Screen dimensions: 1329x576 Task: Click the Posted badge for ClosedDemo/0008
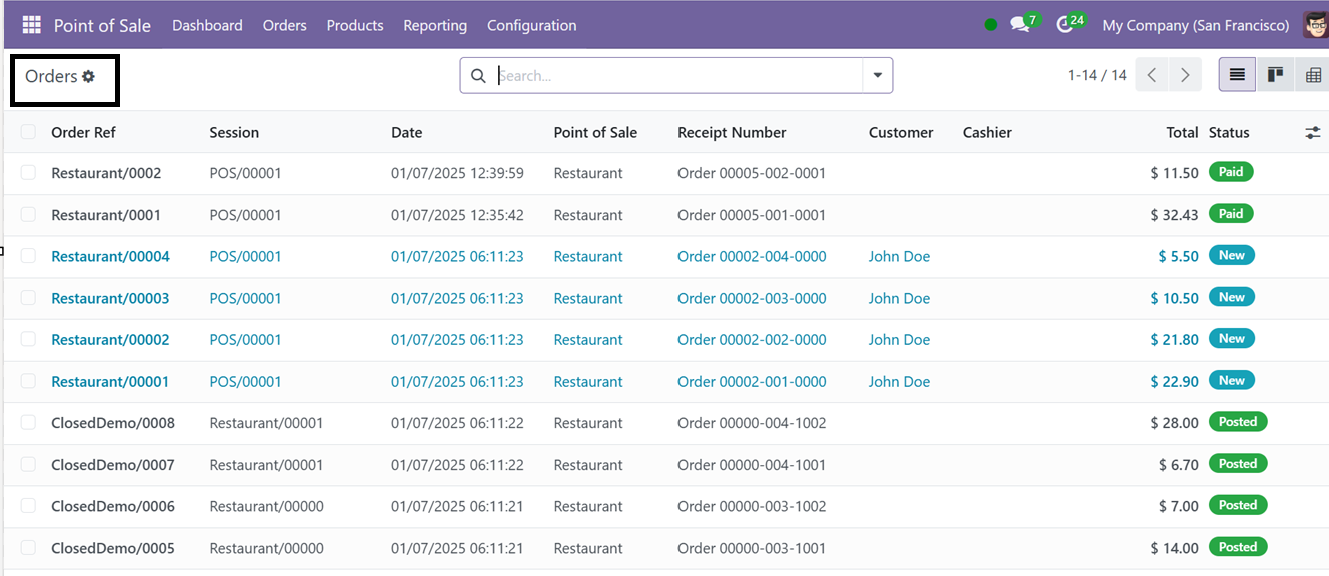tap(1238, 422)
